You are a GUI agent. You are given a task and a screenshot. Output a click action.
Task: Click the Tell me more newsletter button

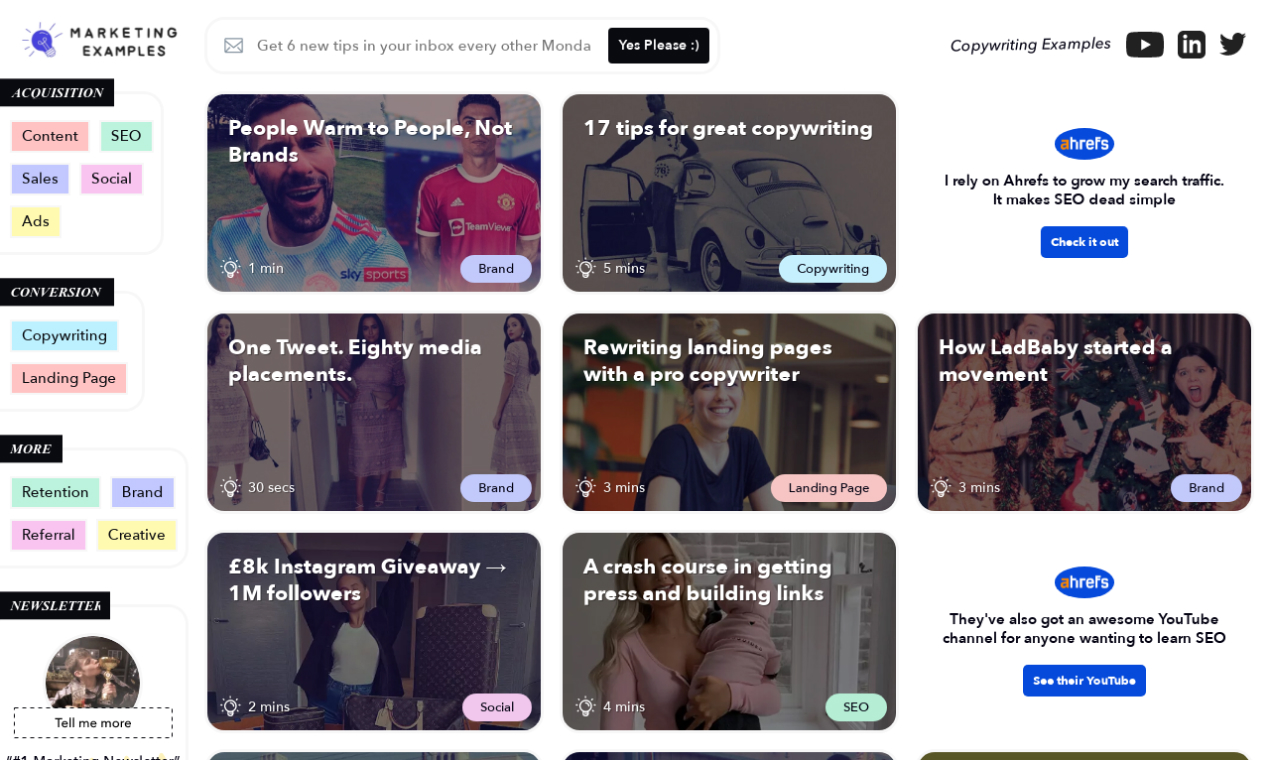click(93, 723)
